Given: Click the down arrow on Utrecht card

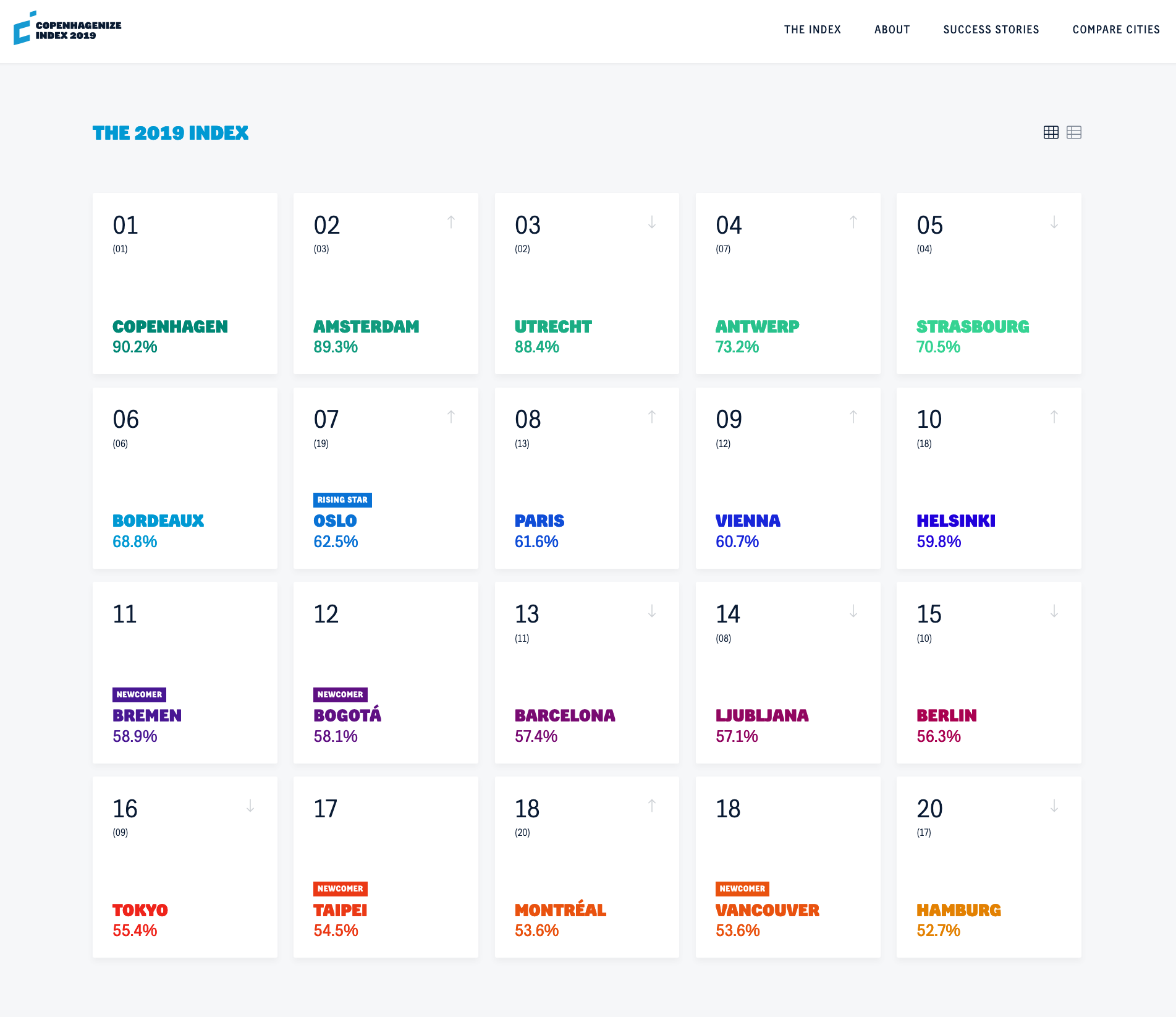Looking at the screenshot, I should coord(652,222).
